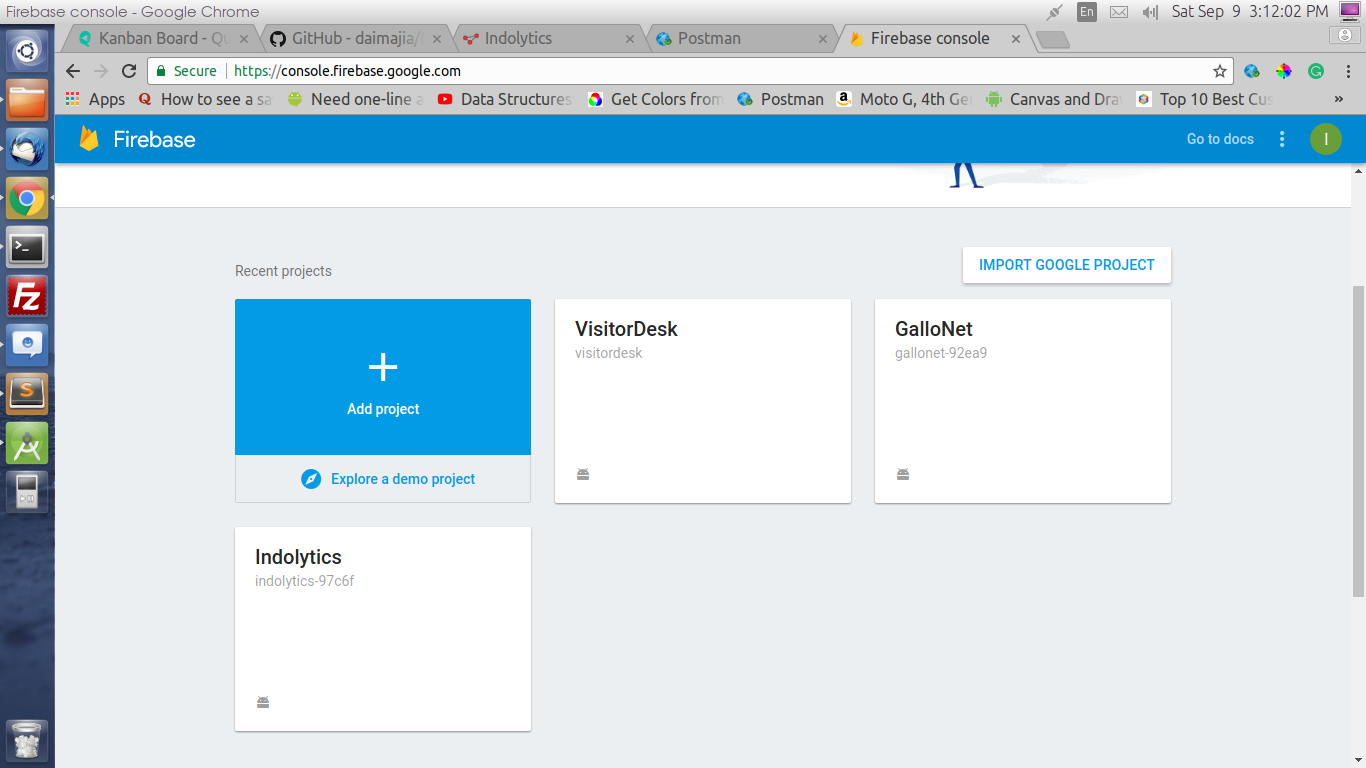Image resolution: width=1366 pixels, height=768 pixels.
Task: Click the clock showing Sat Sep 9
Action: click(x=1250, y=12)
